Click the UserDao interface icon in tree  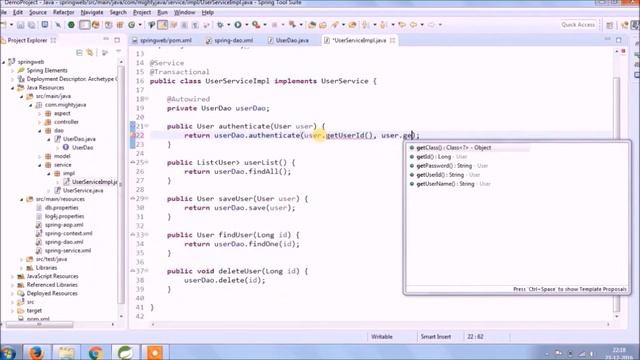(66, 147)
